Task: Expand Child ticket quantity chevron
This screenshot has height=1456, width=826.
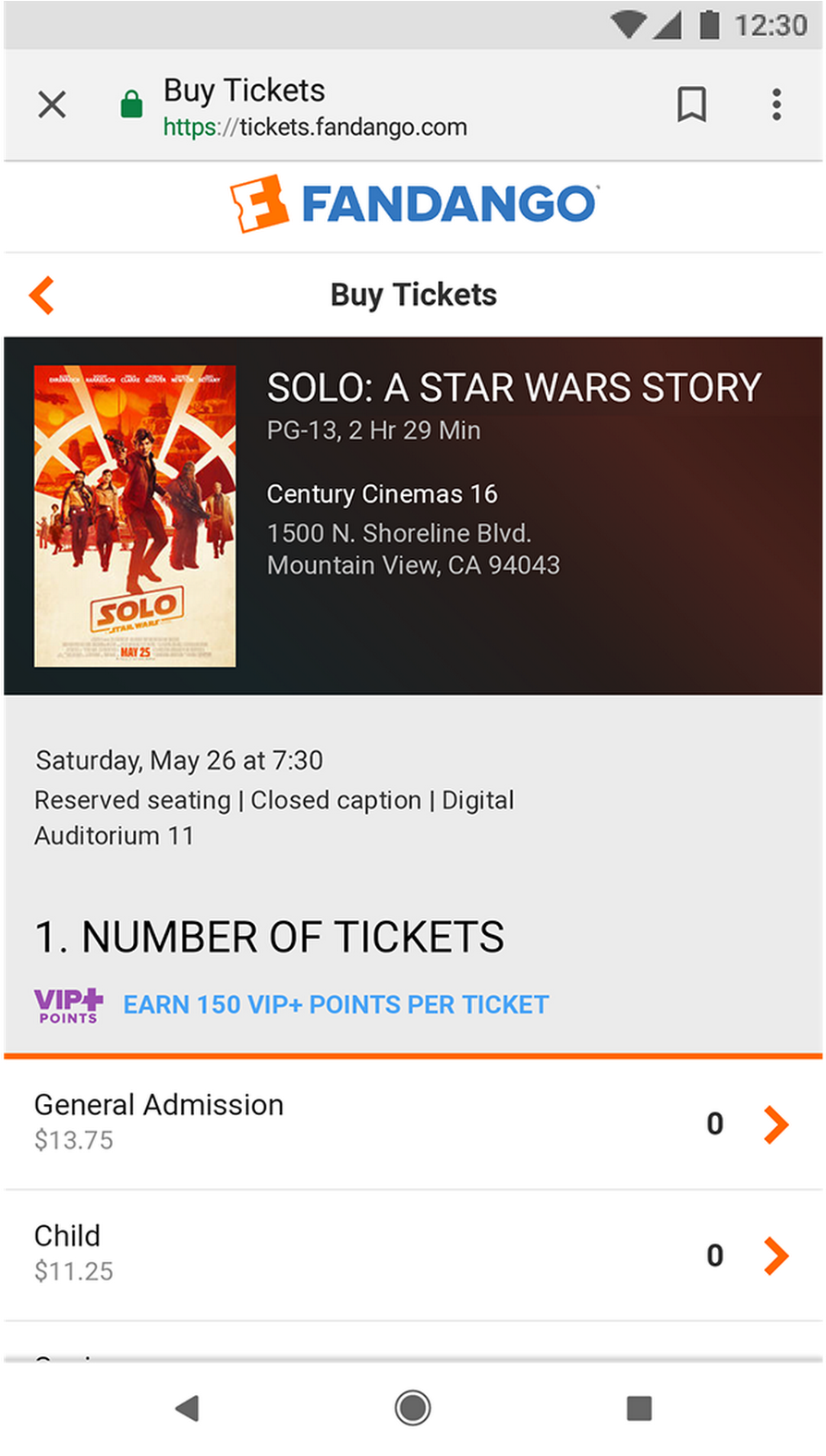Action: point(776,1256)
